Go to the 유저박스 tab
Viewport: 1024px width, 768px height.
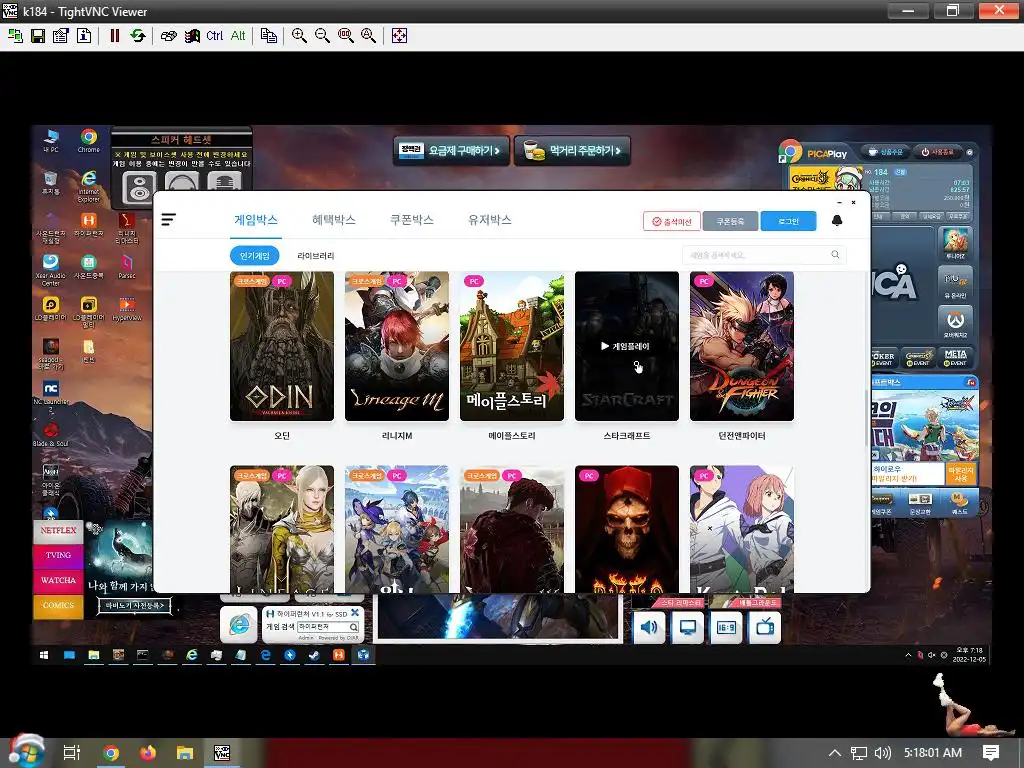(x=490, y=220)
